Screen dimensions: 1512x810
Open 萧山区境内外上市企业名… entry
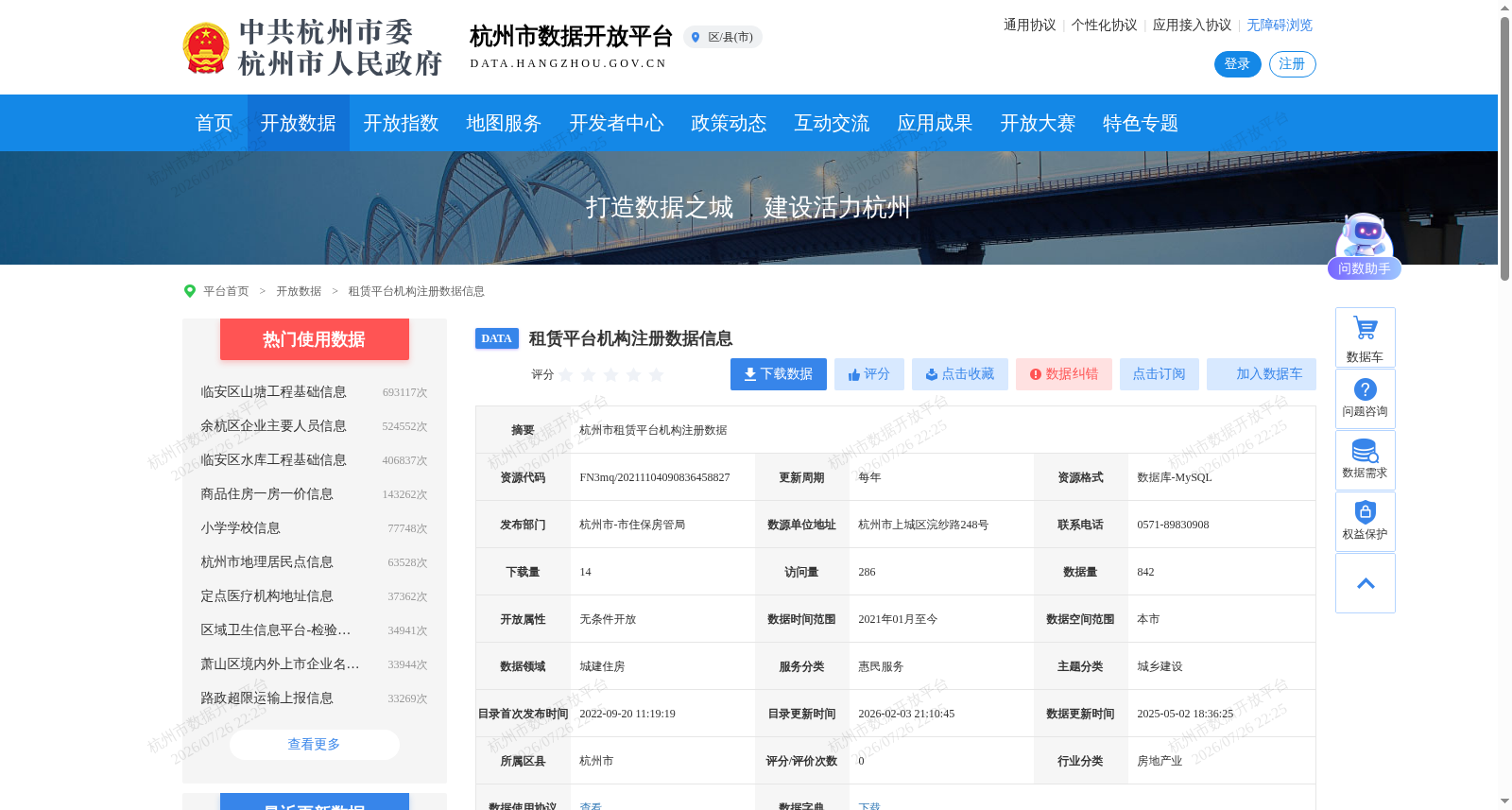pyautogui.click(x=280, y=664)
